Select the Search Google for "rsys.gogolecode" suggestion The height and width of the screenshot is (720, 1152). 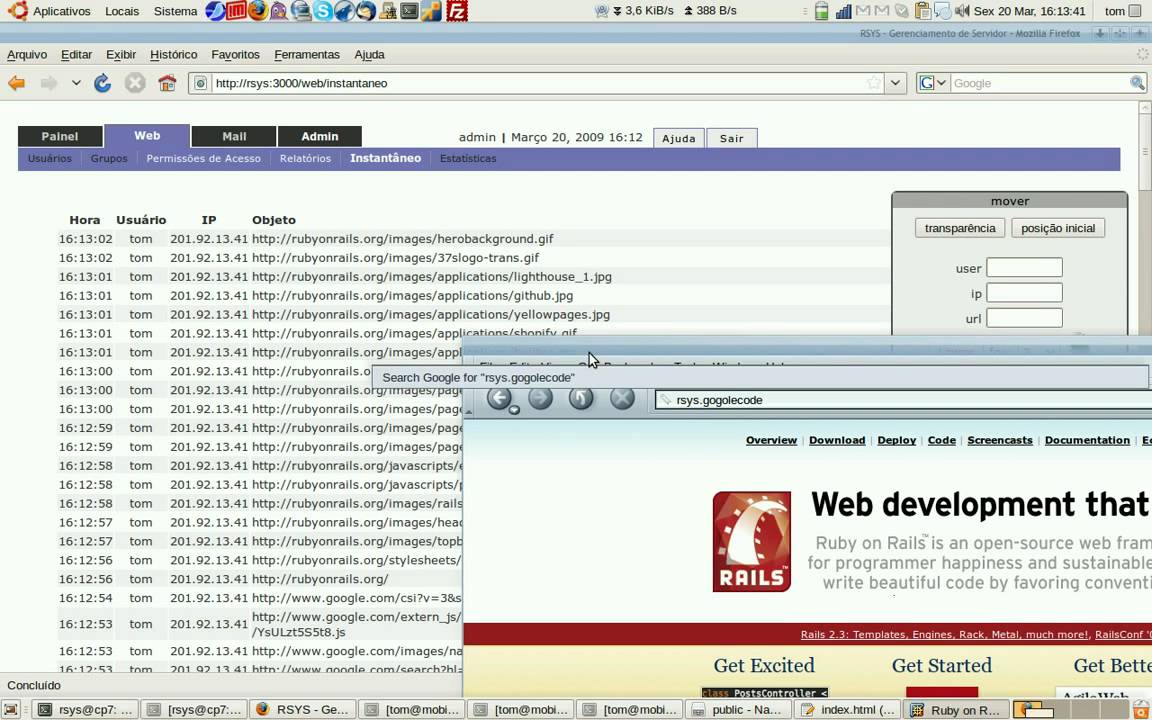point(760,378)
